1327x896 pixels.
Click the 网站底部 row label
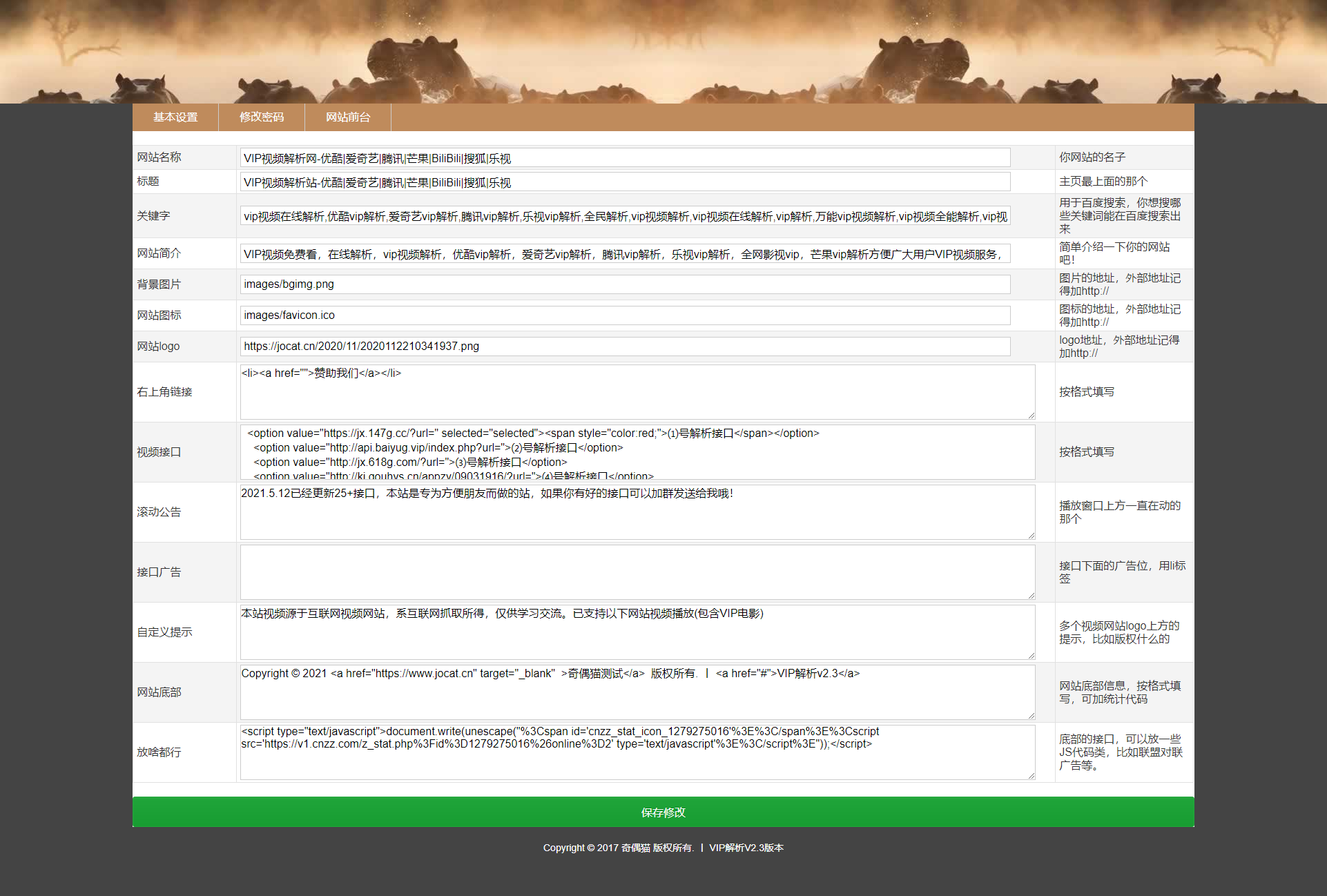pyautogui.click(x=159, y=692)
